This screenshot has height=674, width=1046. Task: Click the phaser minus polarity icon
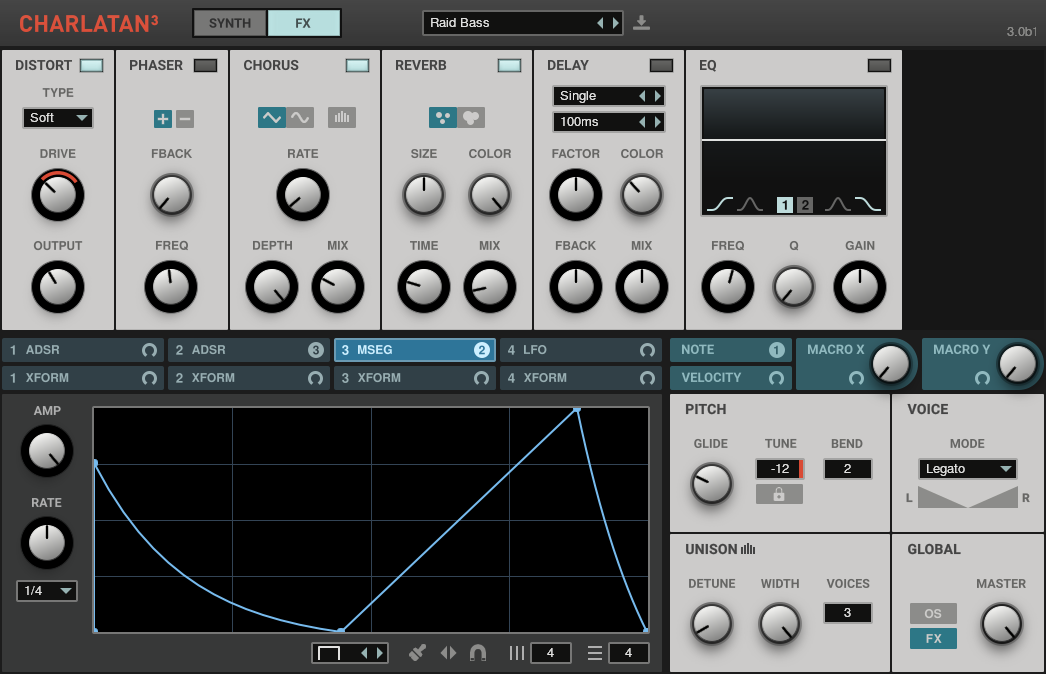tap(185, 119)
